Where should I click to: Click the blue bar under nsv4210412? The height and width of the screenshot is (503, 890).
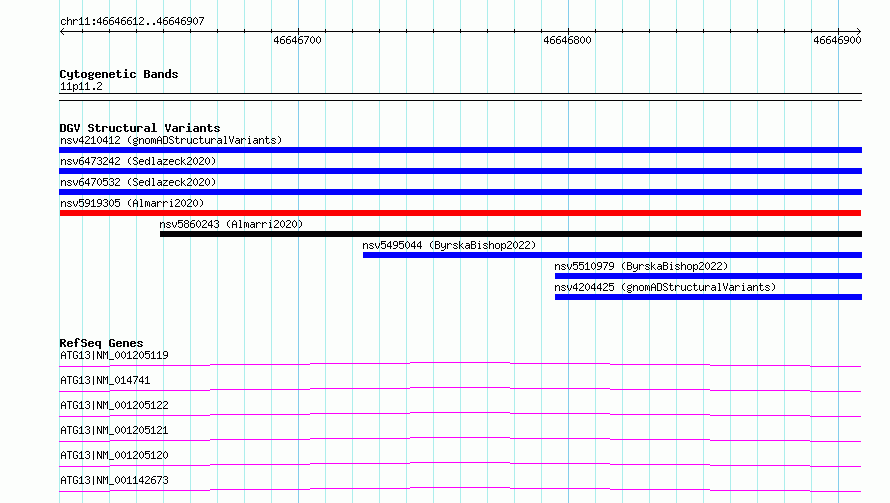(x=460, y=150)
